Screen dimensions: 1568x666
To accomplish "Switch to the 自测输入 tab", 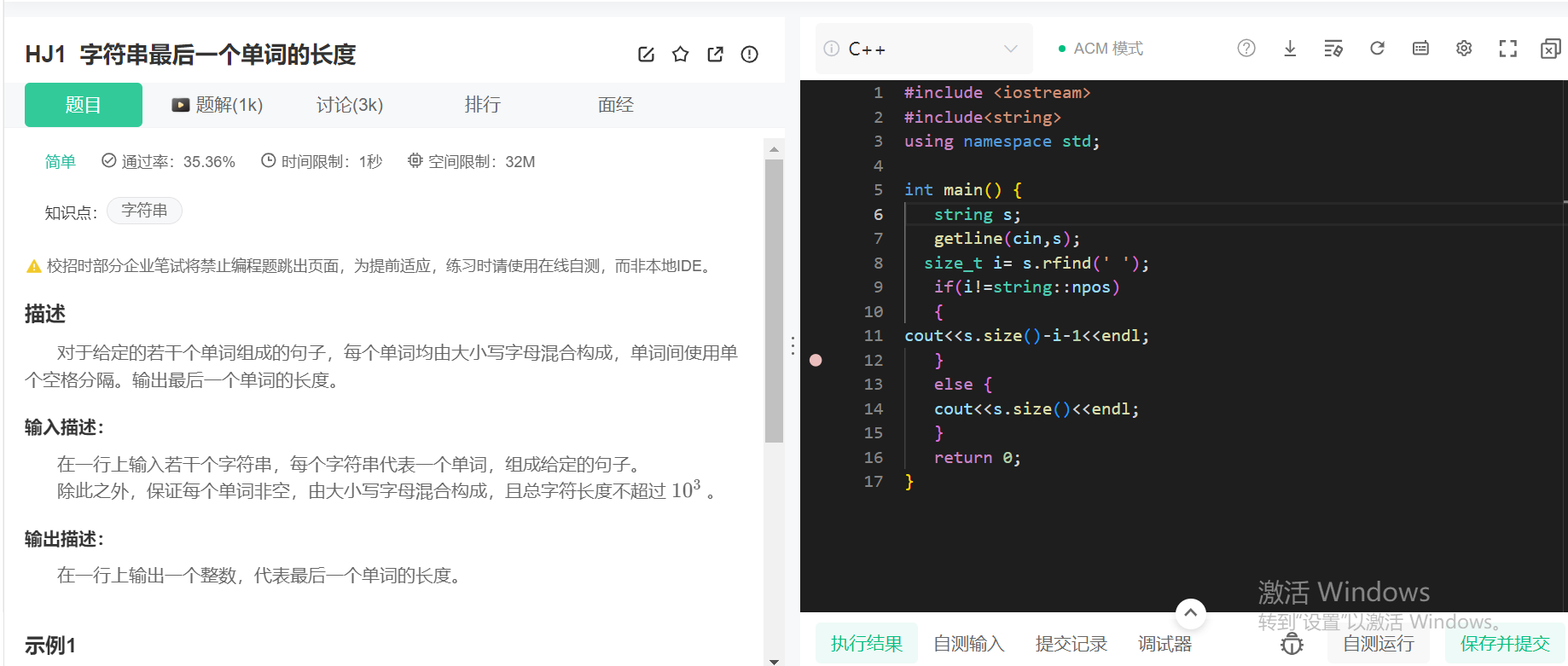I will tap(969, 644).
